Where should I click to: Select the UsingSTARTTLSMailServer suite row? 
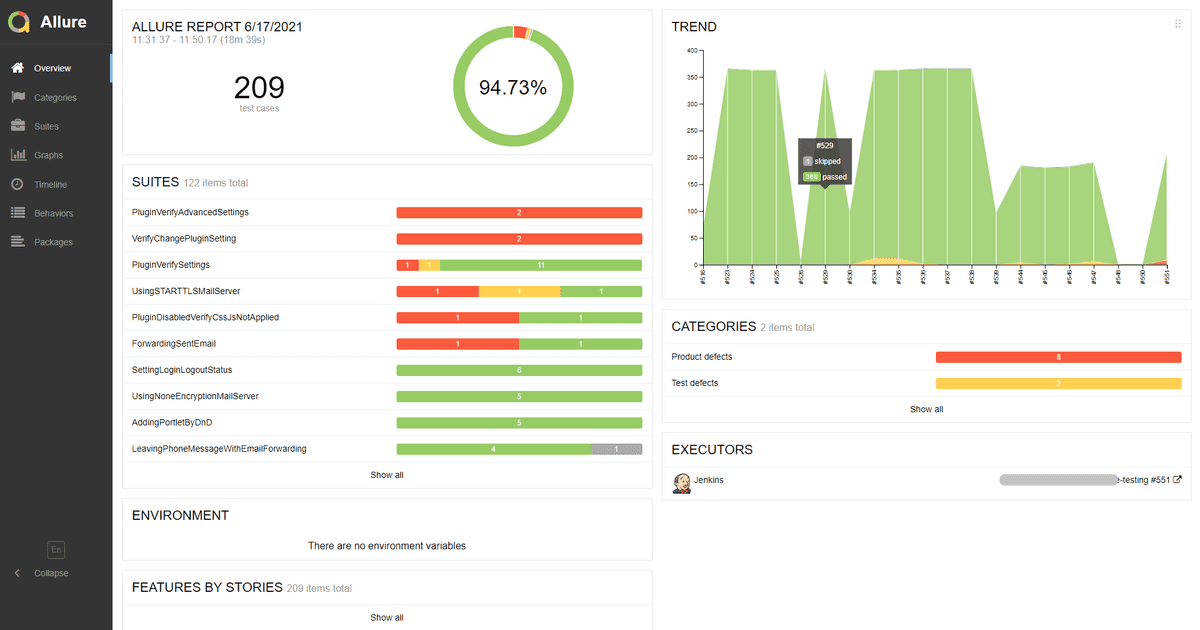(186, 291)
